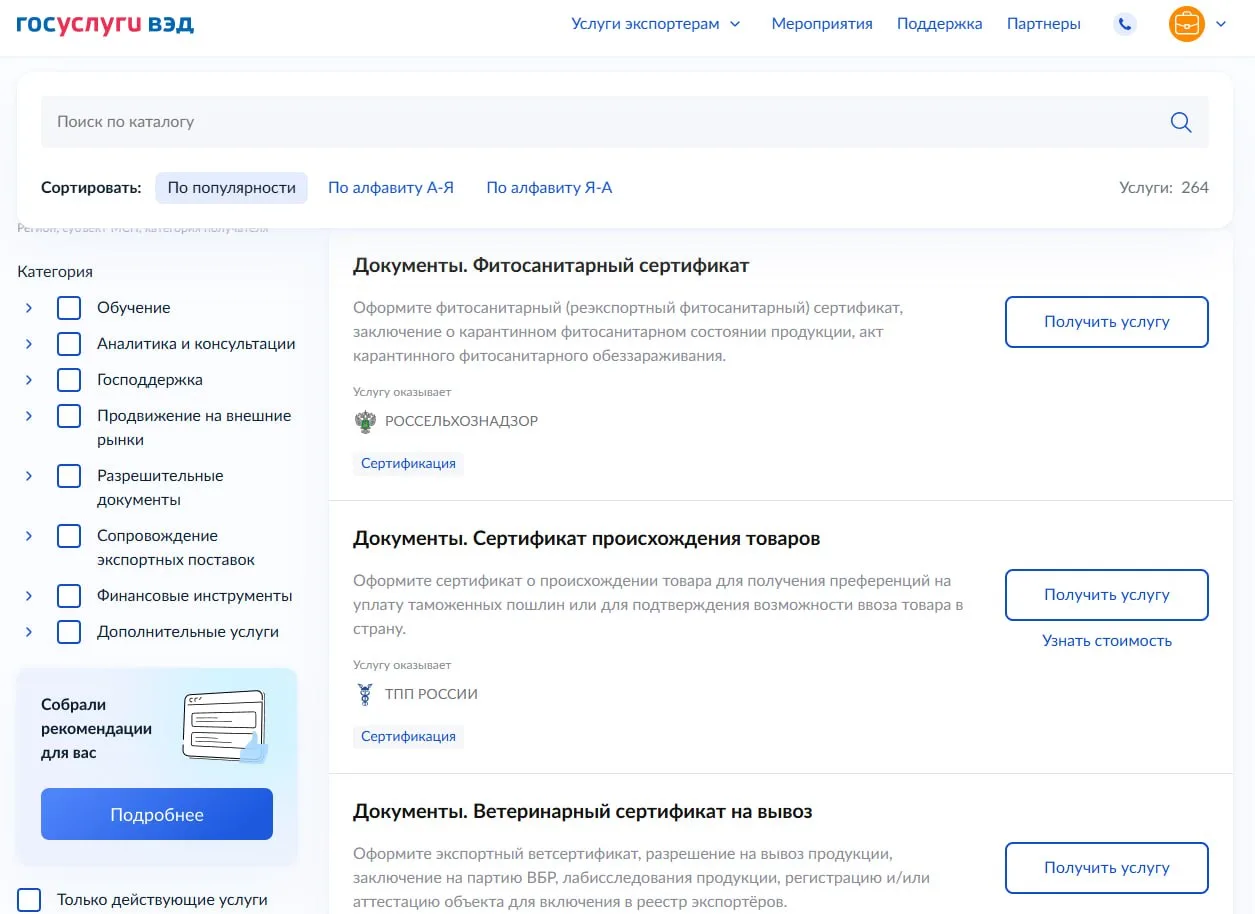Enable Только действующие услуги checkbox
The image size is (1255, 914).
click(29, 900)
